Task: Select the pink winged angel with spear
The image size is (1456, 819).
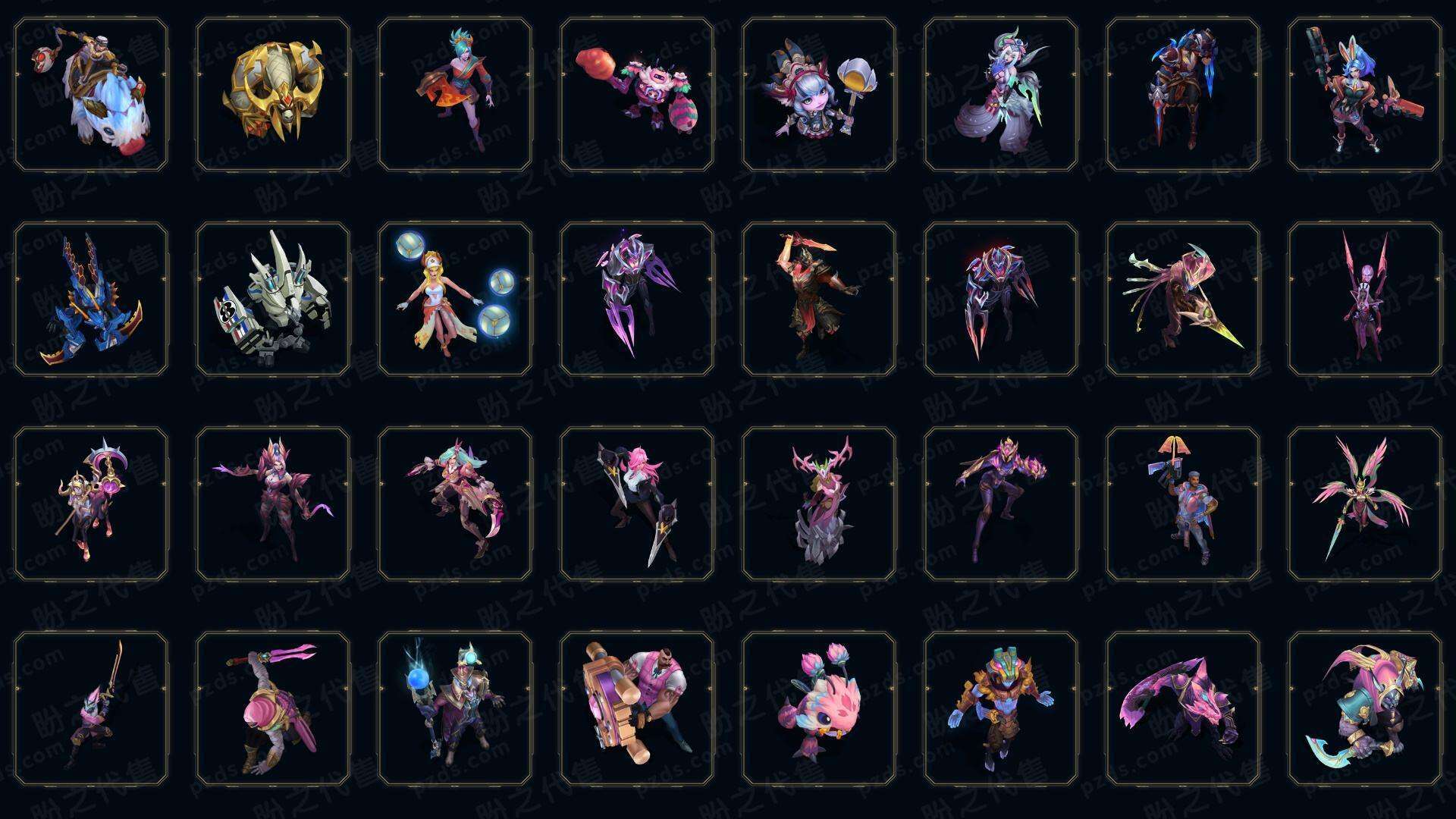Action: coord(1365,504)
